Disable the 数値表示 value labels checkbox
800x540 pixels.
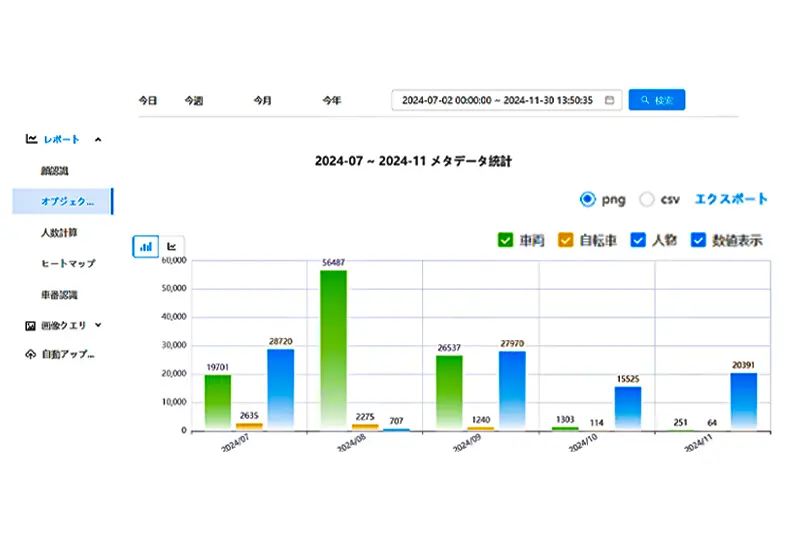coord(699,240)
